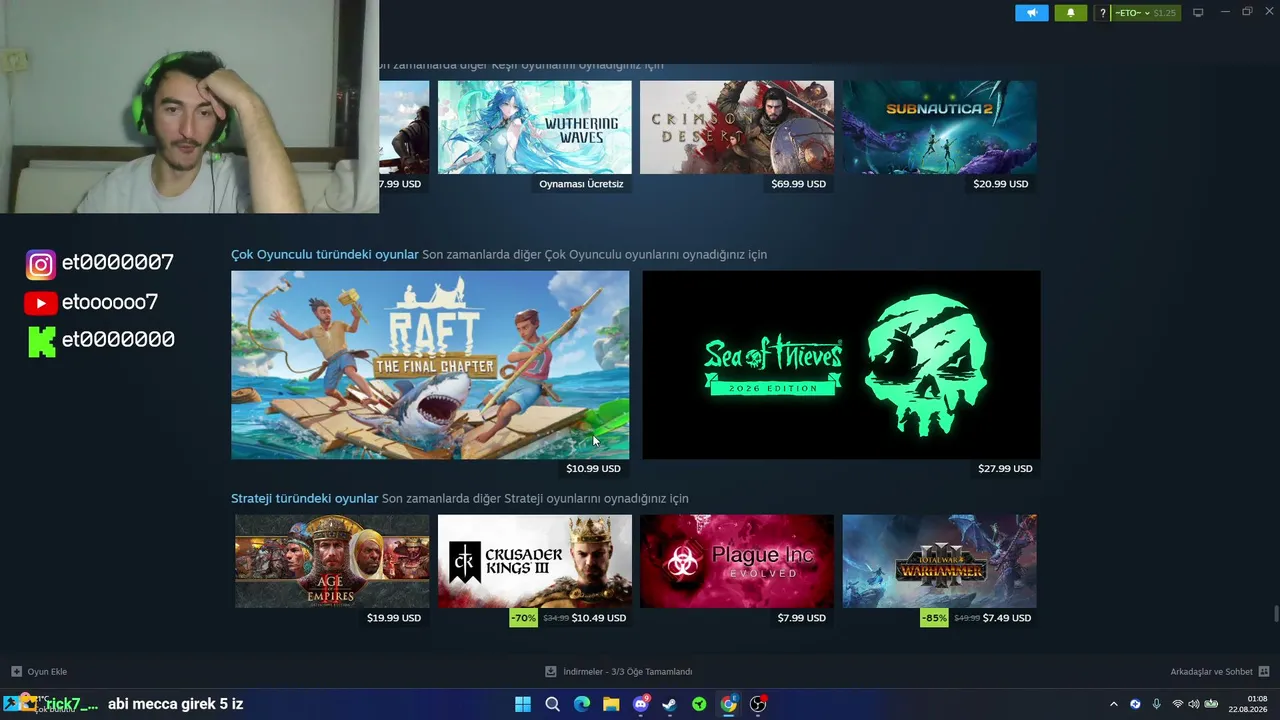Click the Plague Inc $7.99 USD price
The width and height of the screenshot is (1280, 720).
tap(802, 618)
